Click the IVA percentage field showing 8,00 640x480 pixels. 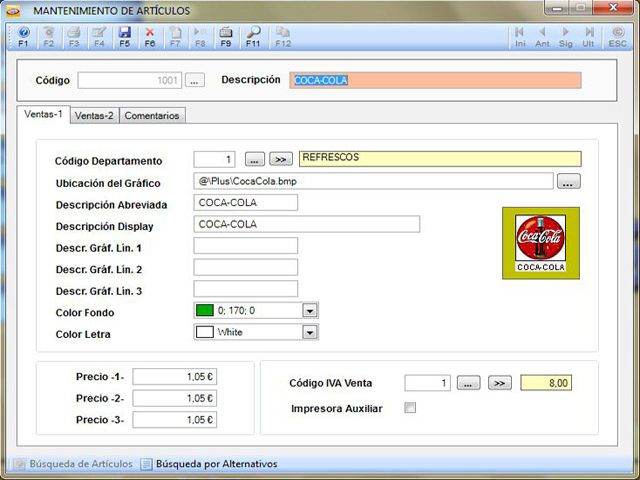click(546, 383)
